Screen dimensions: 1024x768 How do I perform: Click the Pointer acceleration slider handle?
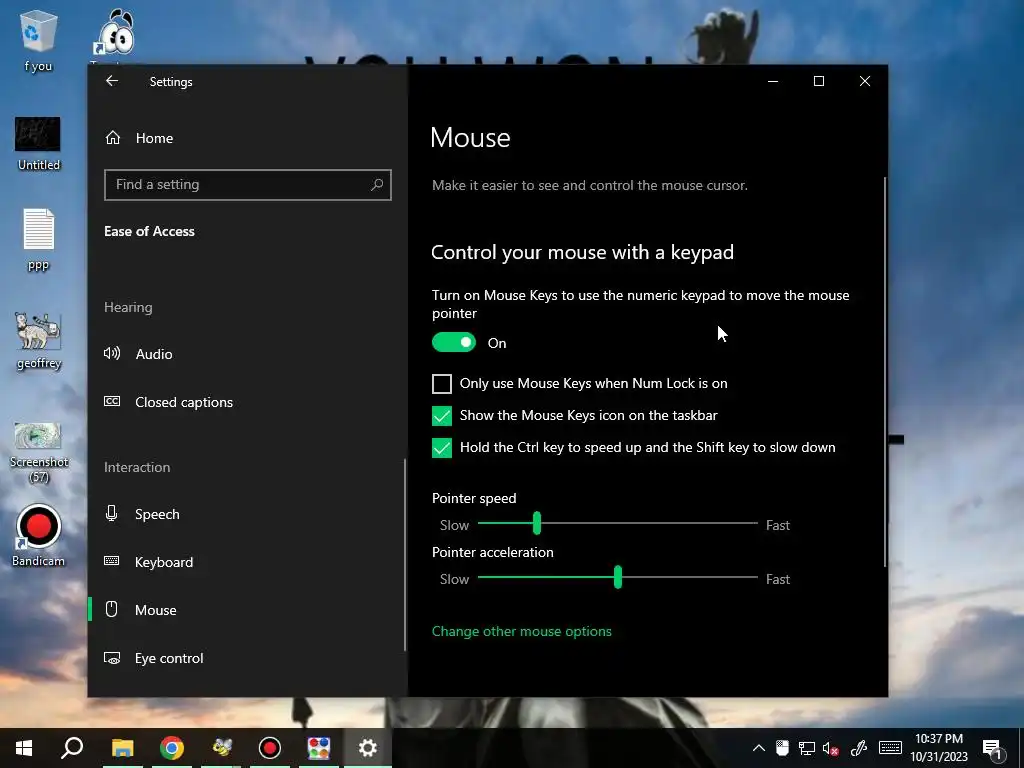point(618,577)
